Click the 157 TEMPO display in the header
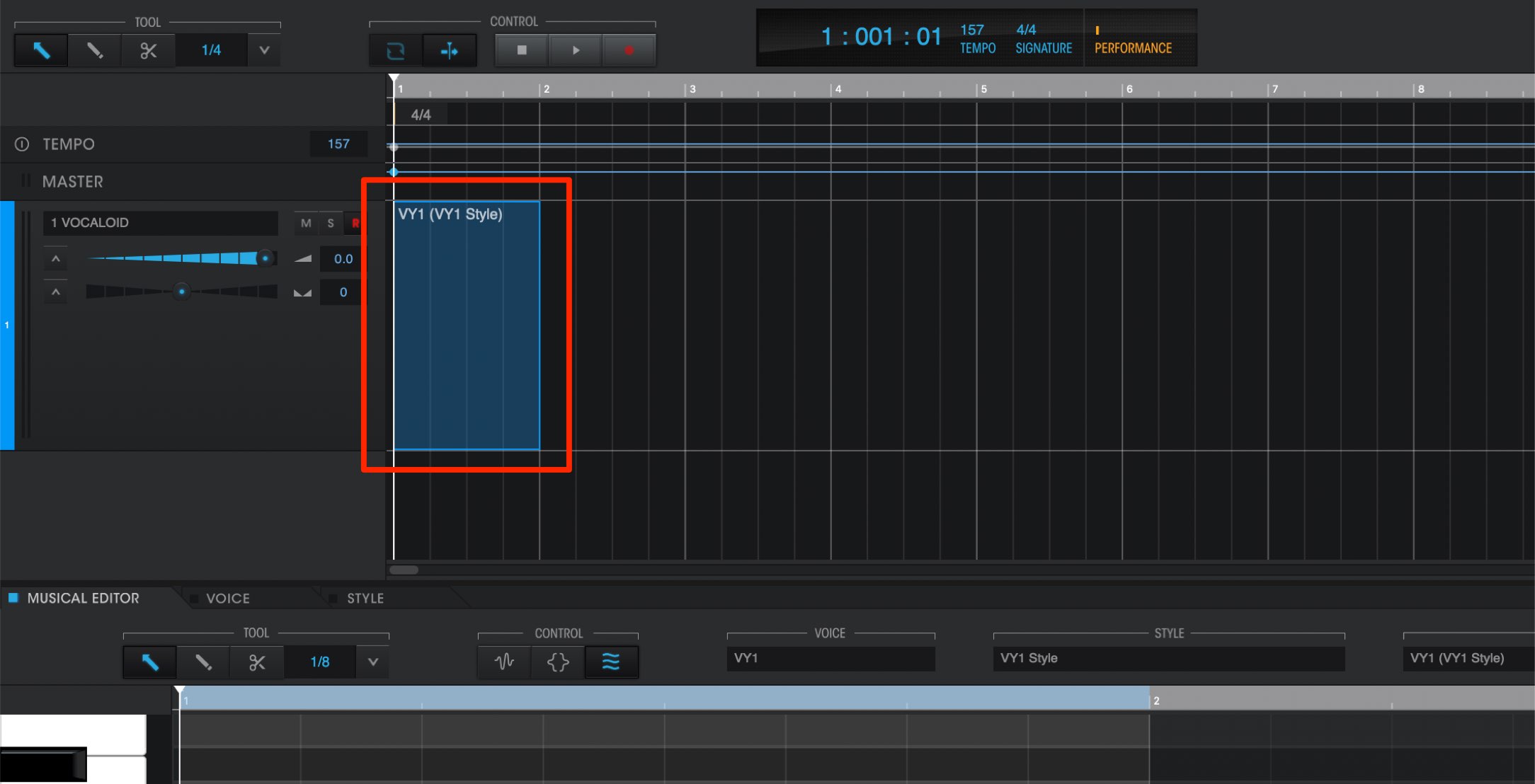Image resolution: width=1535 pixels, height=784 pixels. point(978,39)
